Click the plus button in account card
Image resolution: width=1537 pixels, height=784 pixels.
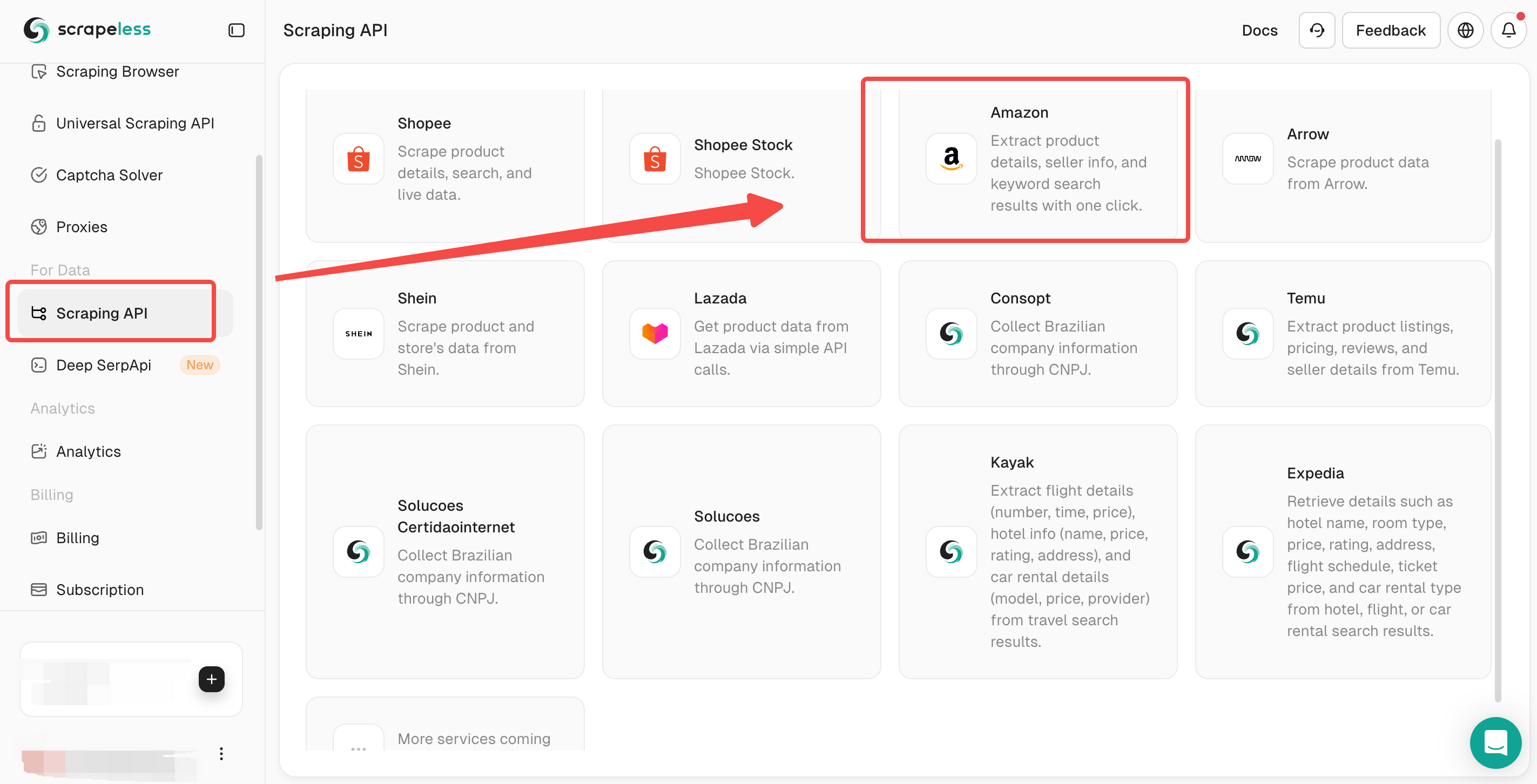click(x=211, y=679)
